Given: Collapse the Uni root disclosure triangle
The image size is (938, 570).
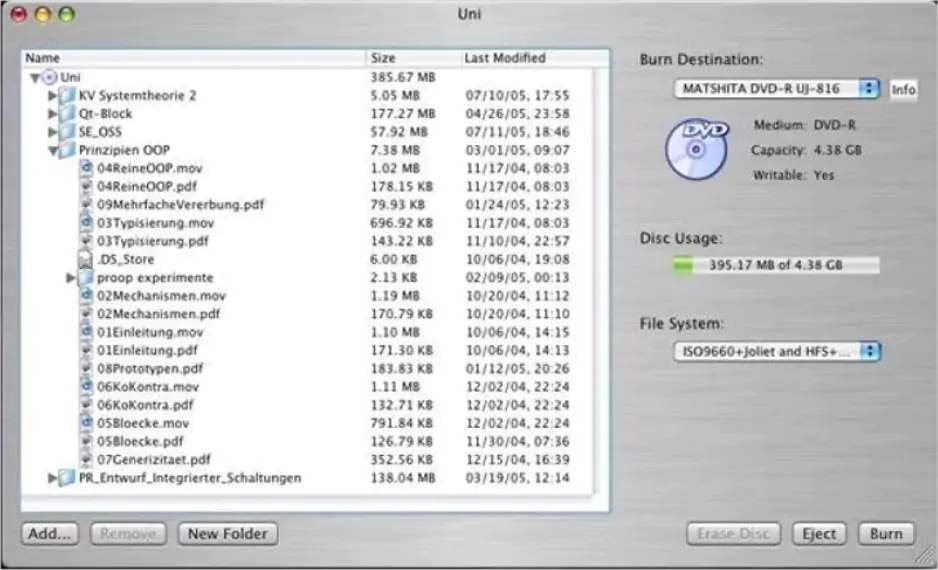Looking at the screenshot, I should 35,78.
